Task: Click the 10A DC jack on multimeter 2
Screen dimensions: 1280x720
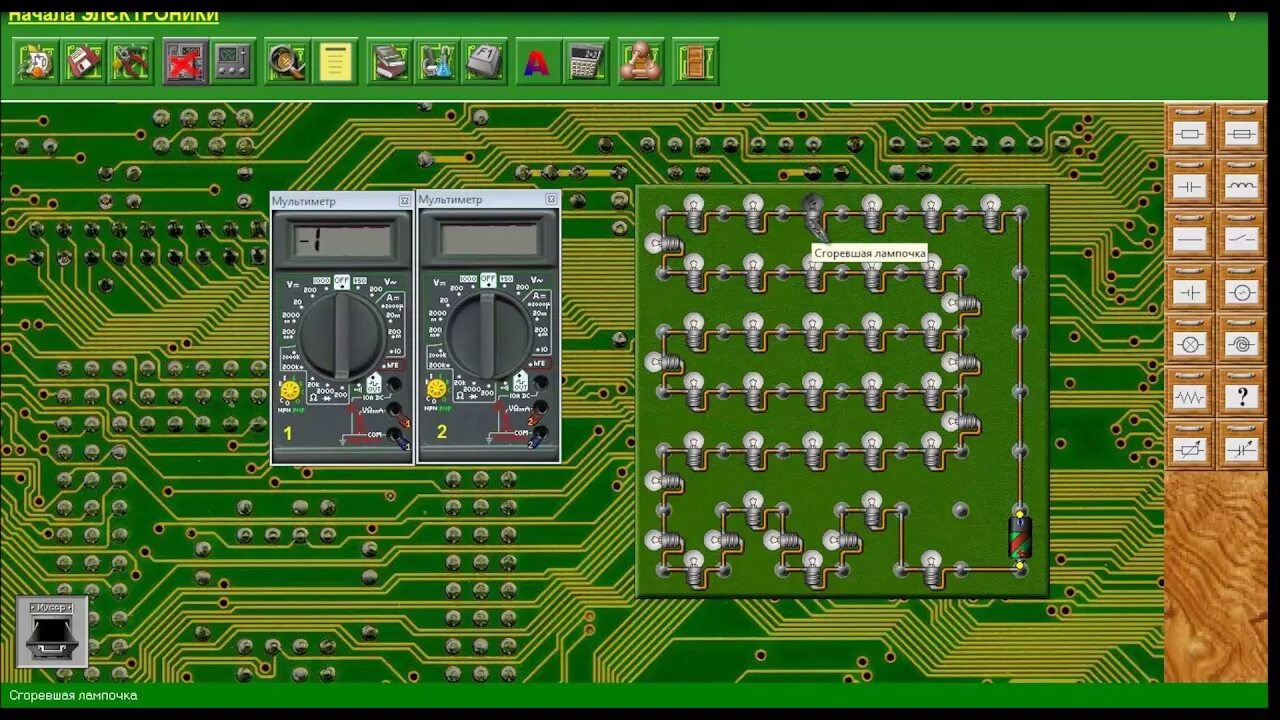Action: (540, 381)
